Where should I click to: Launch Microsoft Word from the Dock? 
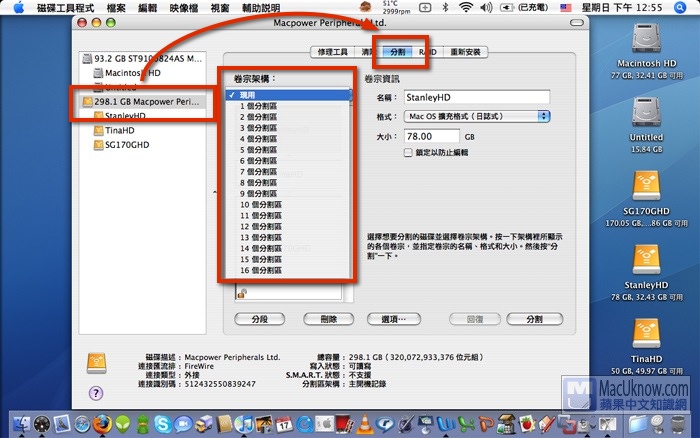[x=446, y=424]
